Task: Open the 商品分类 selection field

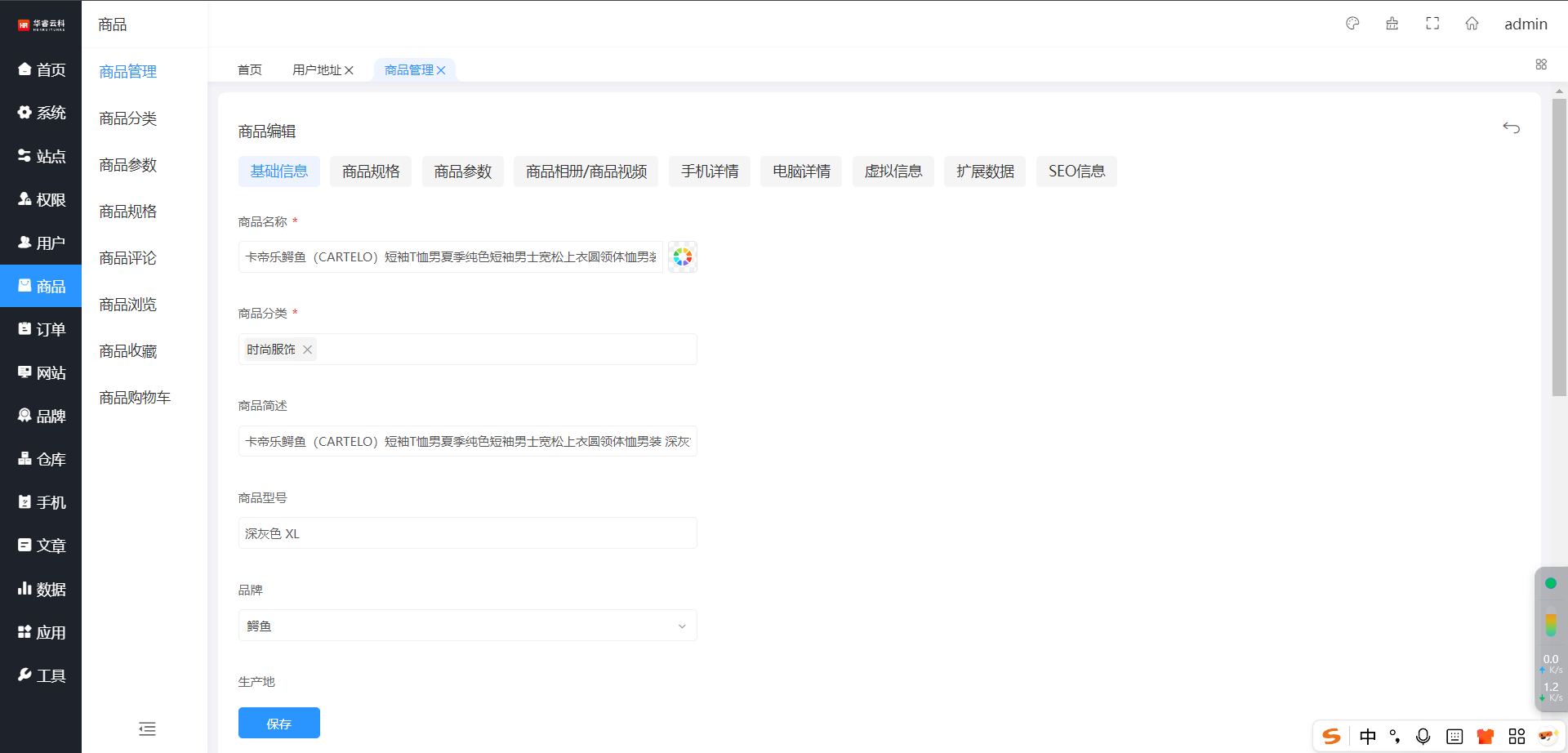Action: click(x=506, y=350)
